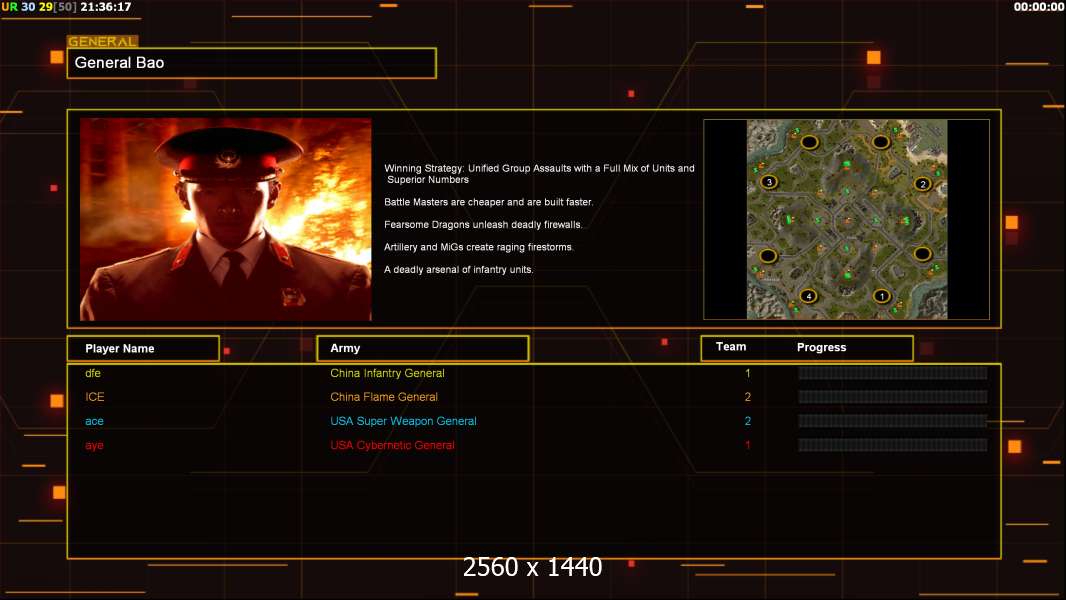
Task: Click the General Bao name field
Action: [252, 63]
